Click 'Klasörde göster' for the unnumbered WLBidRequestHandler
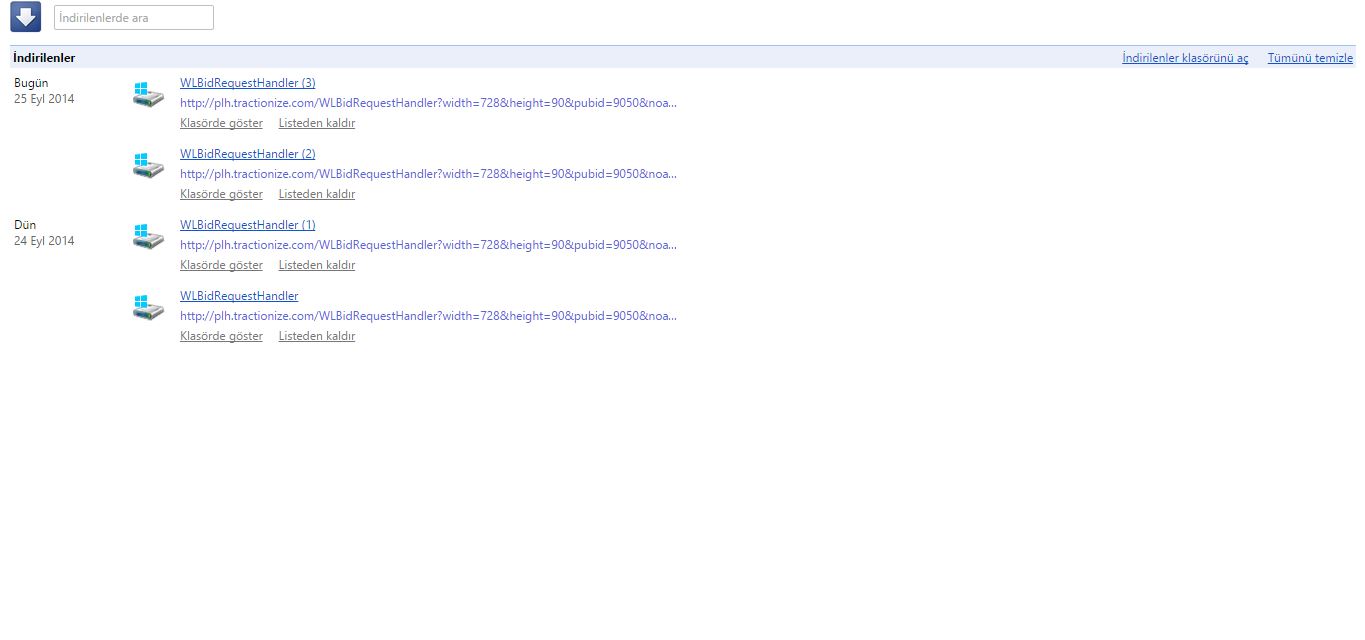 point(221,336)
